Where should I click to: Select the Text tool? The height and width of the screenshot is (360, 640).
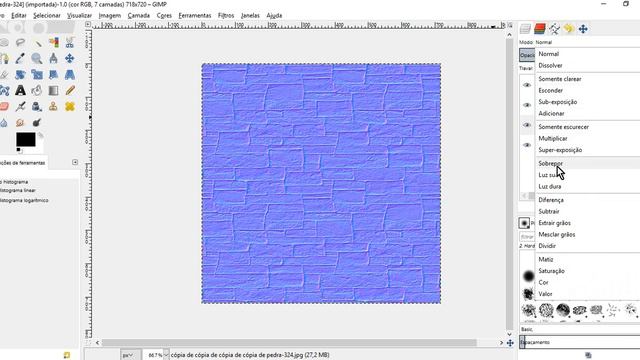tap(20, 91)
